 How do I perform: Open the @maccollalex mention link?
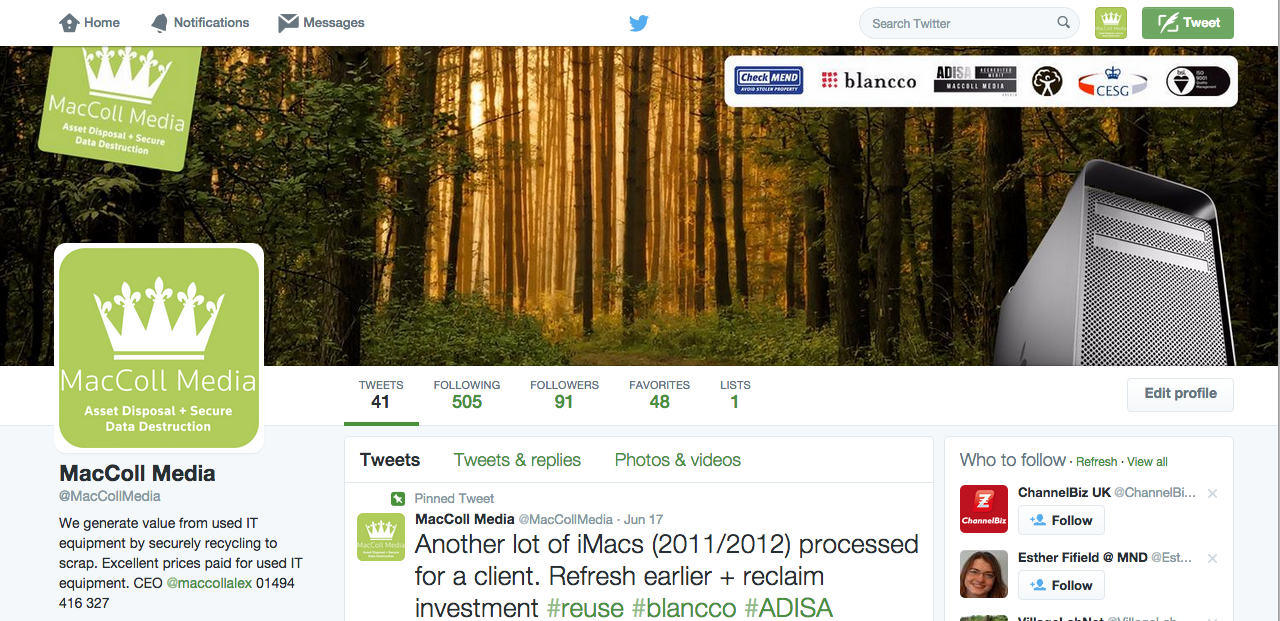click(209, 583)
